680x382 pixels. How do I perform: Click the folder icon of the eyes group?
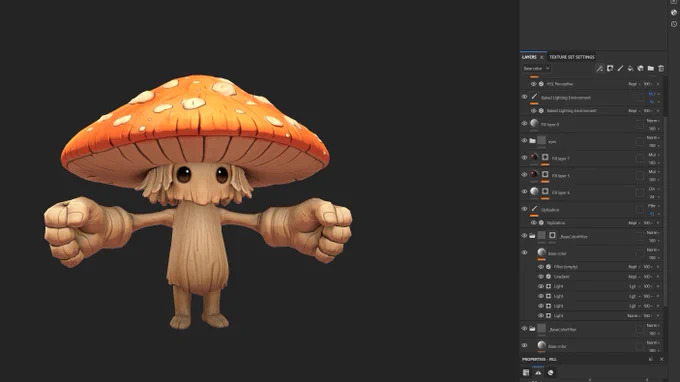click(533, 141)
